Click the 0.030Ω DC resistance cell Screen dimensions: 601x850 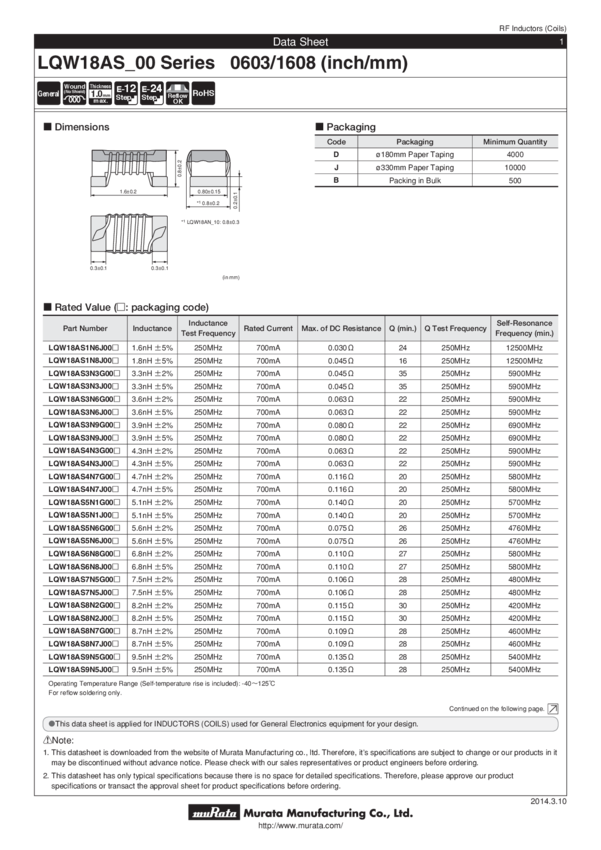341,347
